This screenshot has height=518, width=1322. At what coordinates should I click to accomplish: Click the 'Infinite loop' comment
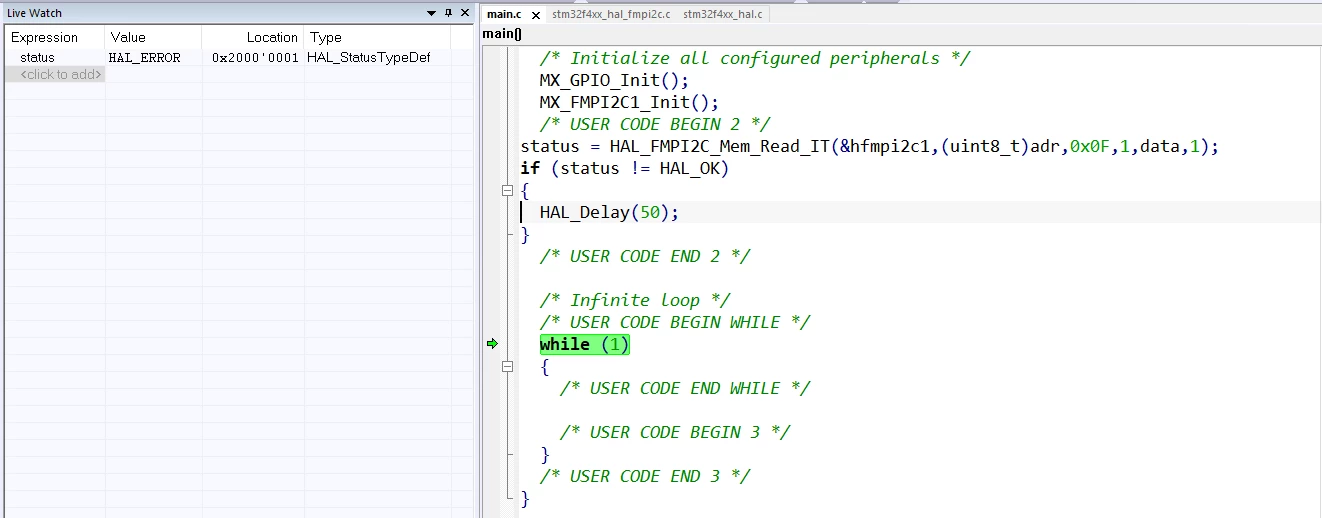pos(635,300)
